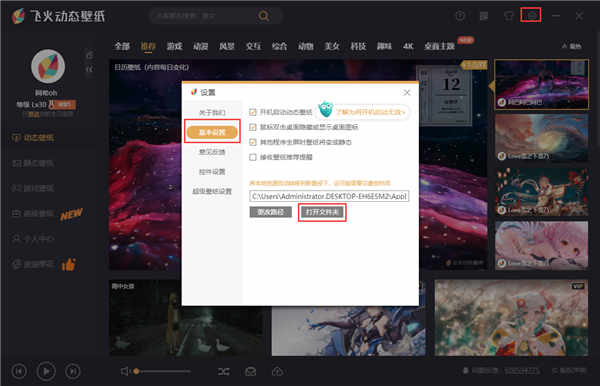Click the small icon above the collapse chevron
600x386 pixels.
(90, 55)
